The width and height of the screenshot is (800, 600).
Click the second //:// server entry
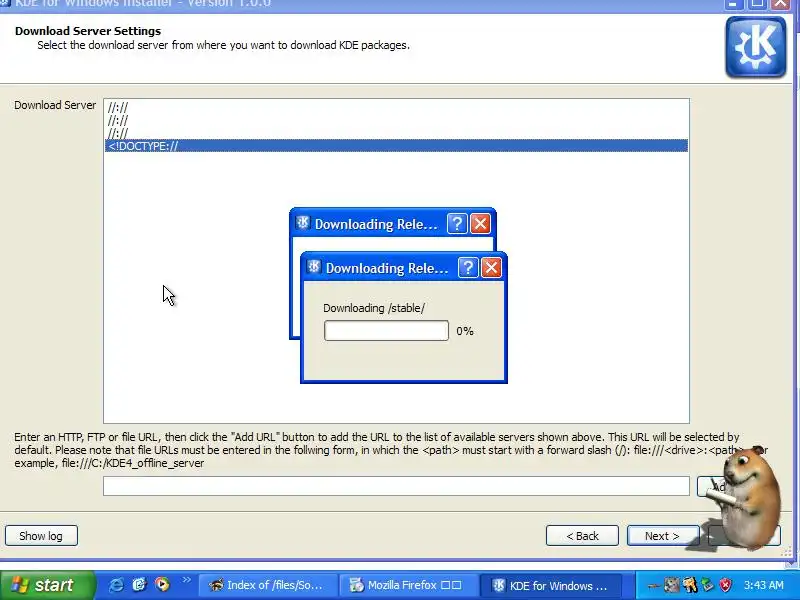tap(396, 120)
